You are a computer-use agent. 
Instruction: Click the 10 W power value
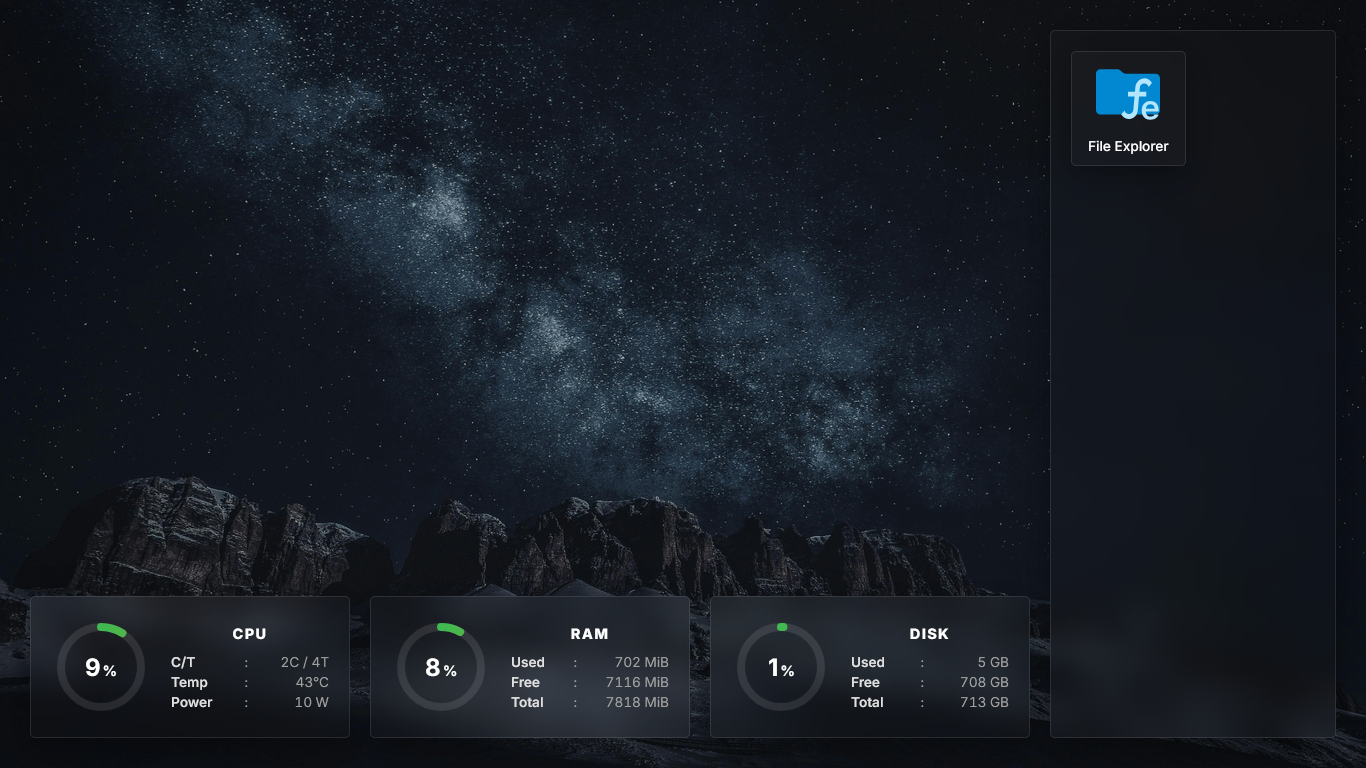click(312, 702)
